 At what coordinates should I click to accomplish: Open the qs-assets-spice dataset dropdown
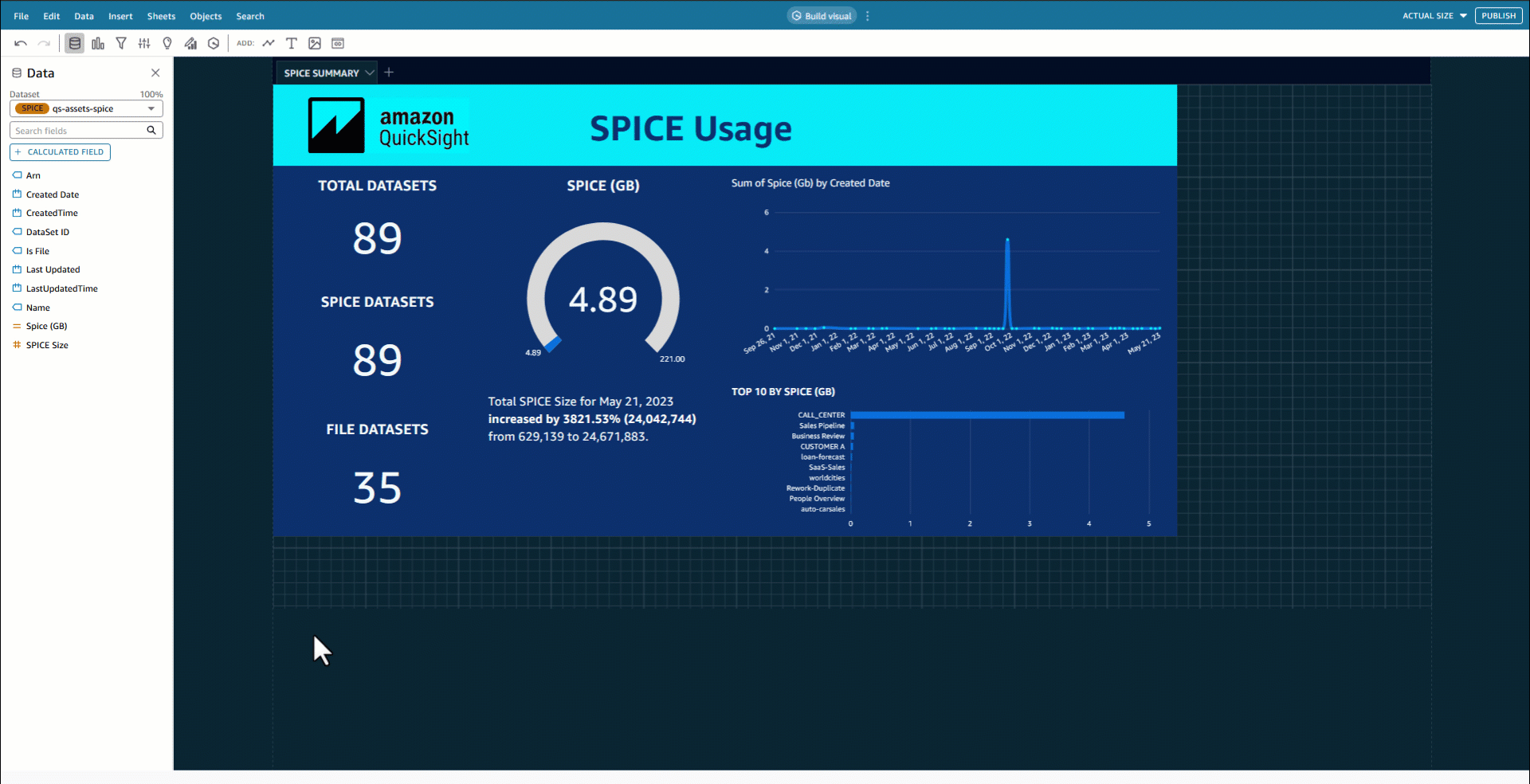[86, 108]
